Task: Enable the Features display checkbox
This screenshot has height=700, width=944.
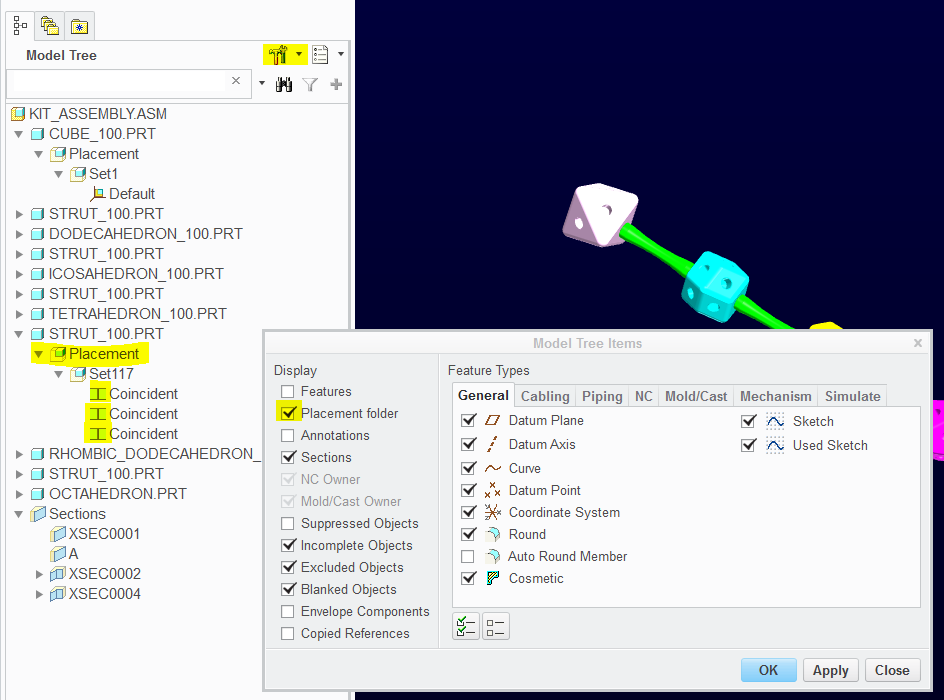Action: (288, 391)
